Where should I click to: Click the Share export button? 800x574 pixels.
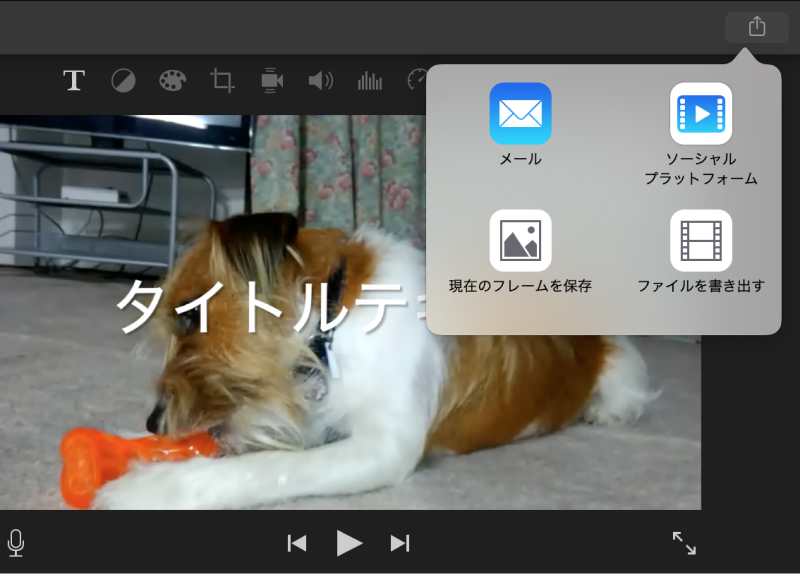[757, 27]
